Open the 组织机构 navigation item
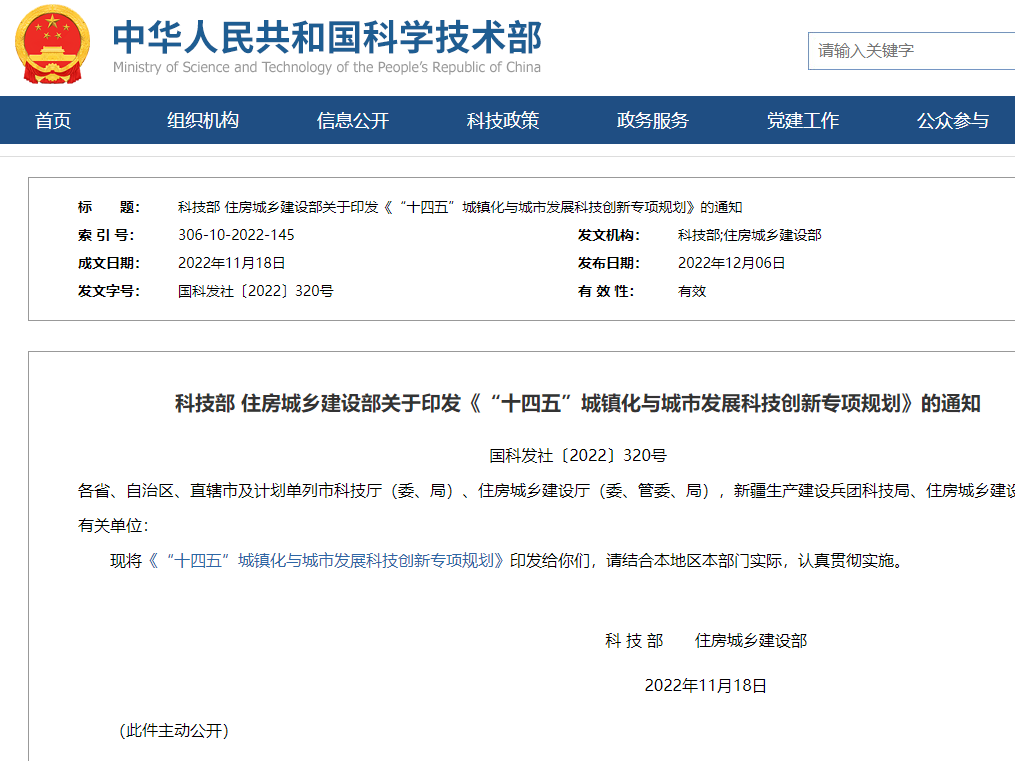The height and width of the screenshot is (761, 1015). click(x=203, y=120)
